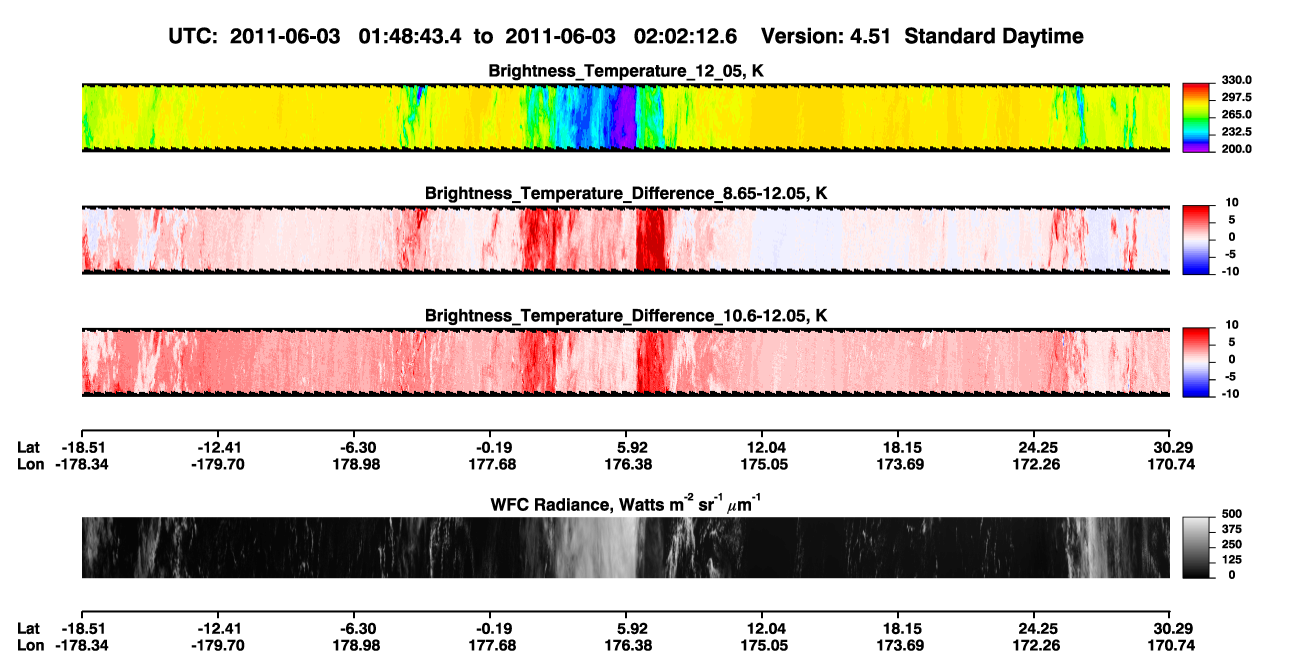This screenshot has width=1300, height=667.
Task: Select the Brightness_Temperature_12_05 image strip
Action: click(x=625, y=118)
